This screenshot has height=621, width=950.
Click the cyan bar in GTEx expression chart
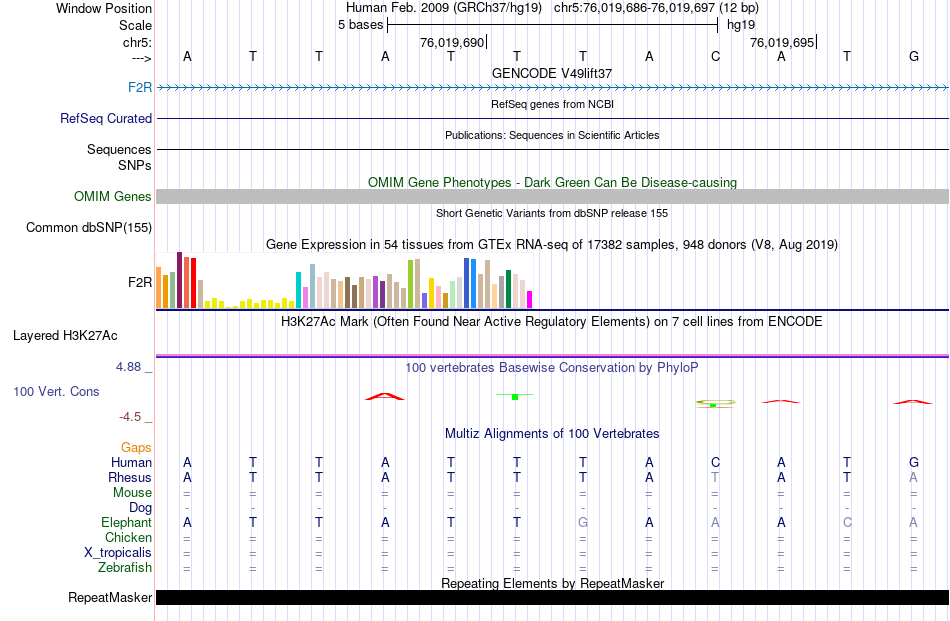299,290
